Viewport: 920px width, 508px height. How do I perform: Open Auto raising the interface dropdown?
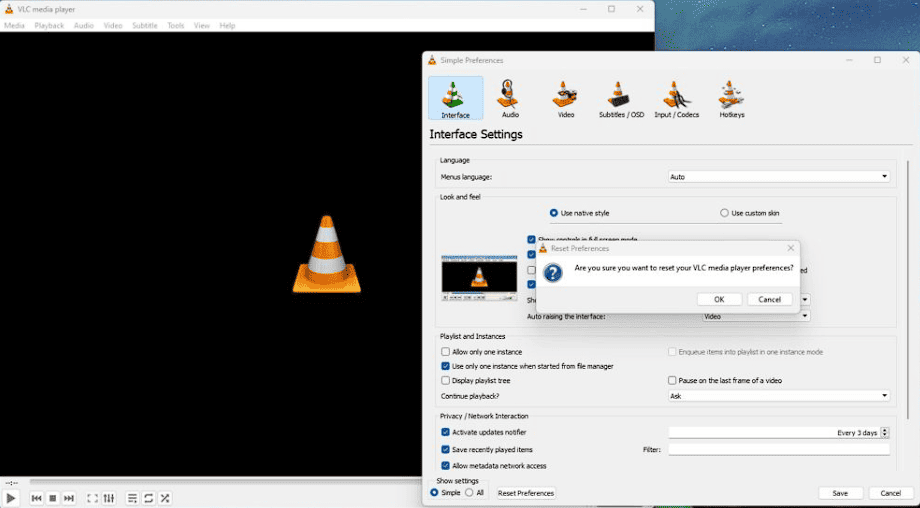756,316
